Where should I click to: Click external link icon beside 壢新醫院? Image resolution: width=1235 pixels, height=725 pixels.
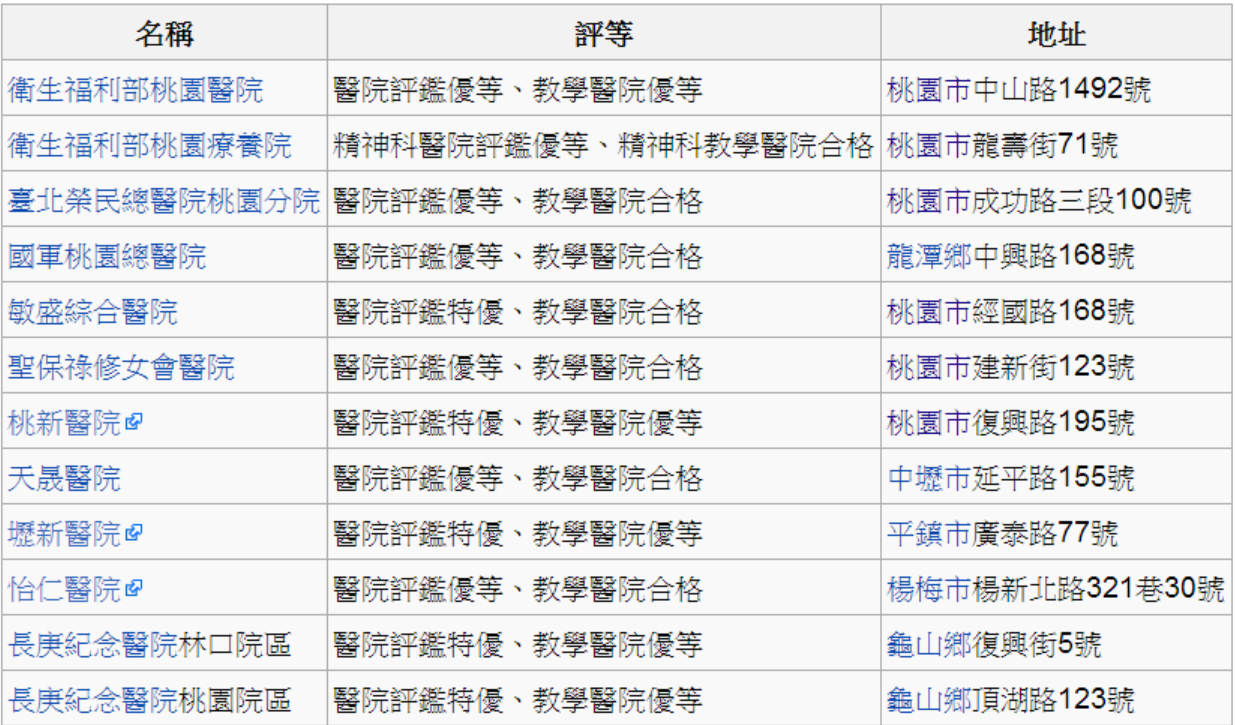[x=134, y=534]
